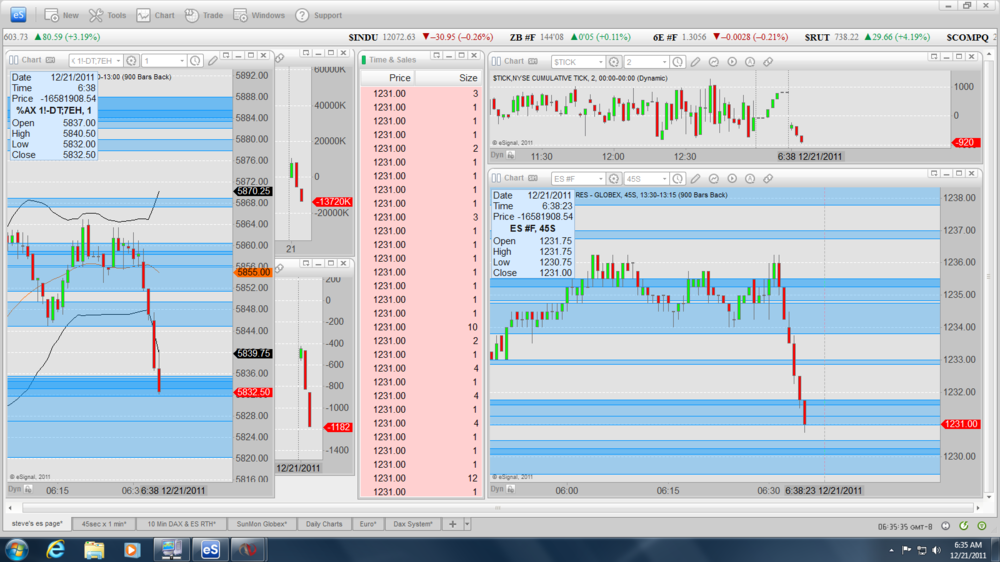
Task: Click play/replay icon in $TICK chart toolbar
Action: click(x=732, y=62)
